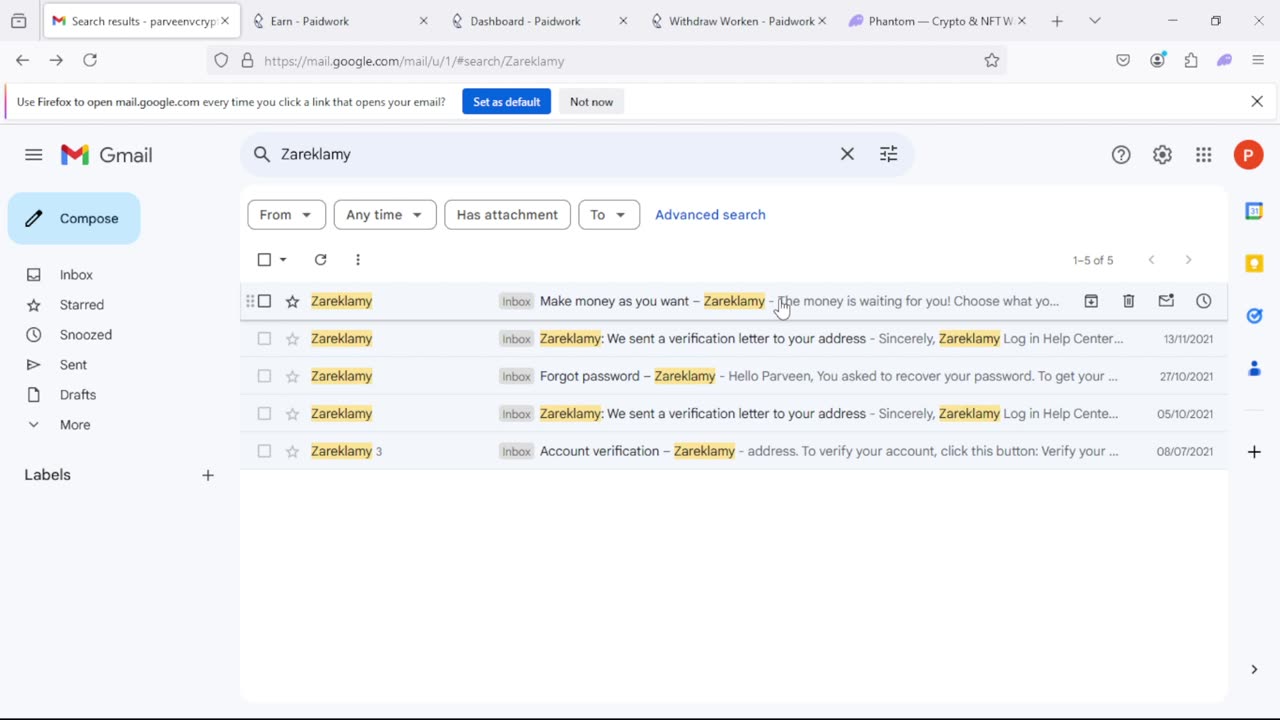Open Gmail Support help icon
This screenshot has height=720, width=1280.
point(1121,155)
